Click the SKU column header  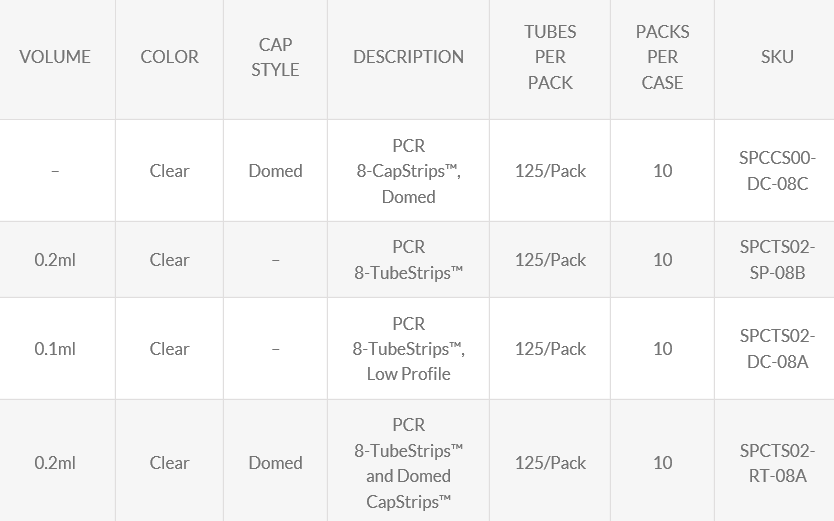[x=777, y=57]
